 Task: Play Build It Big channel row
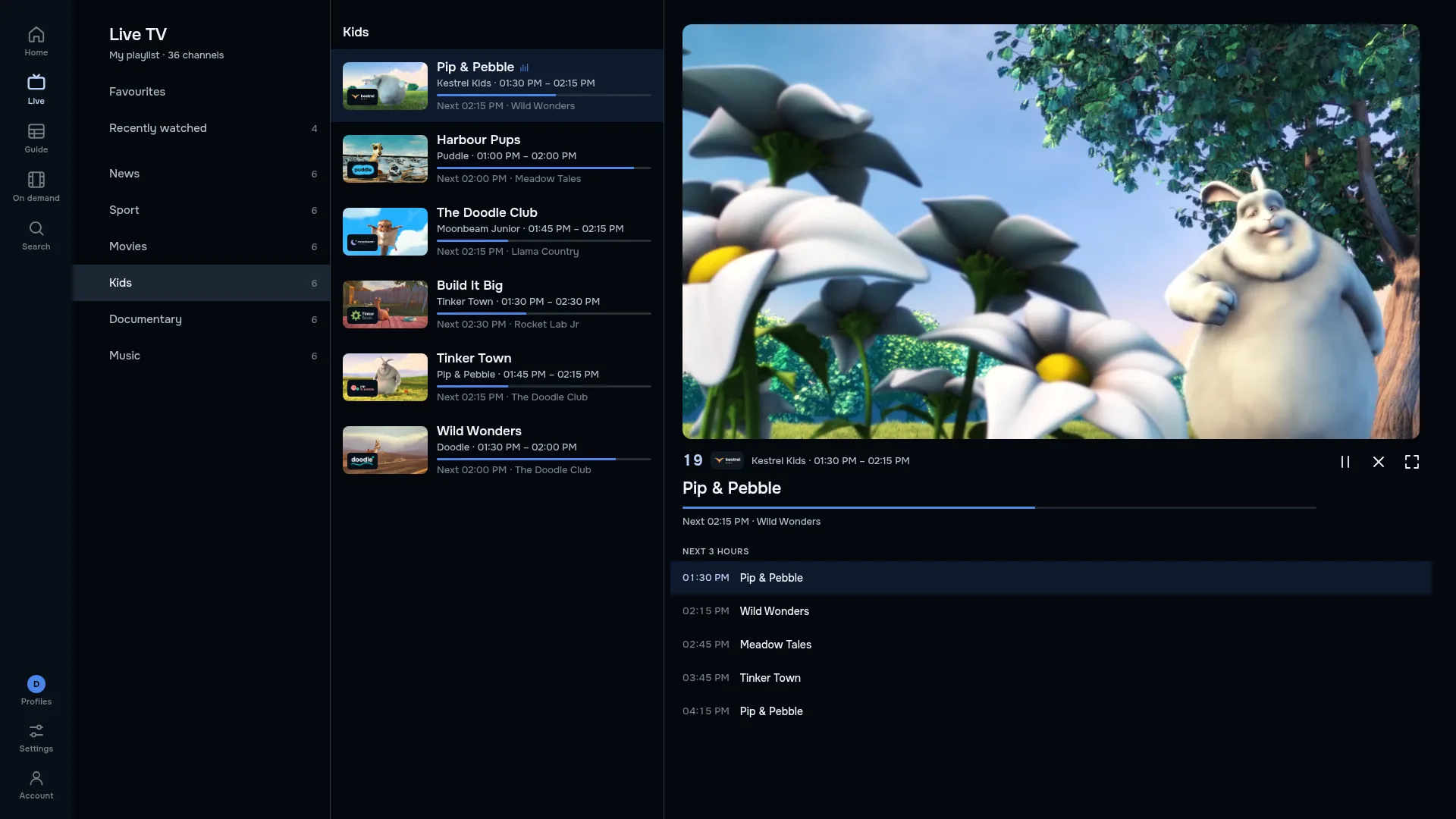pyautogui.click(x=497, y=304)
